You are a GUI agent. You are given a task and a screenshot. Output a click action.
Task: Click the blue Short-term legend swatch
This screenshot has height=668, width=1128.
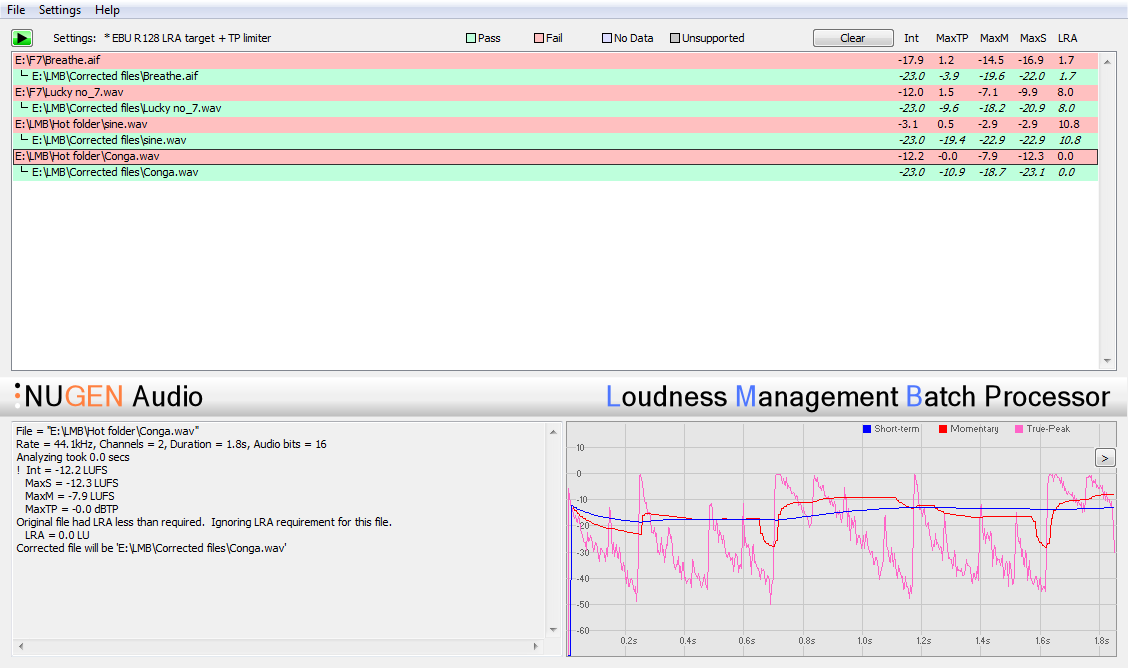click(x=867, y=429)
